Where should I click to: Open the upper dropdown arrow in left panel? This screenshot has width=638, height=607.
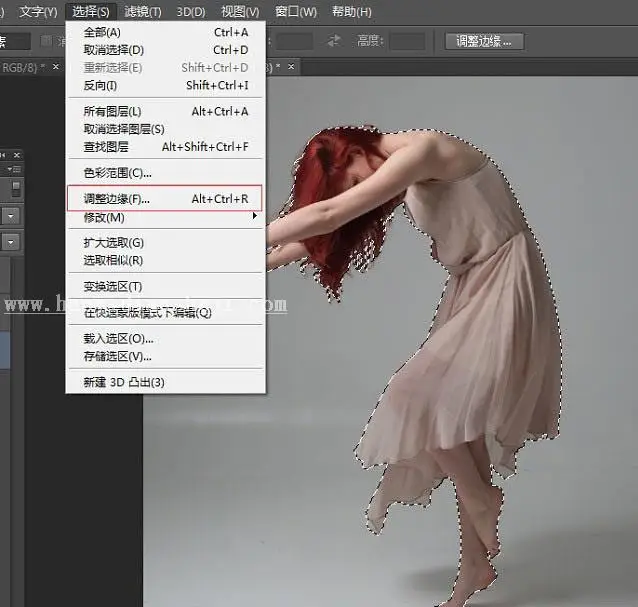pos(11,216)
